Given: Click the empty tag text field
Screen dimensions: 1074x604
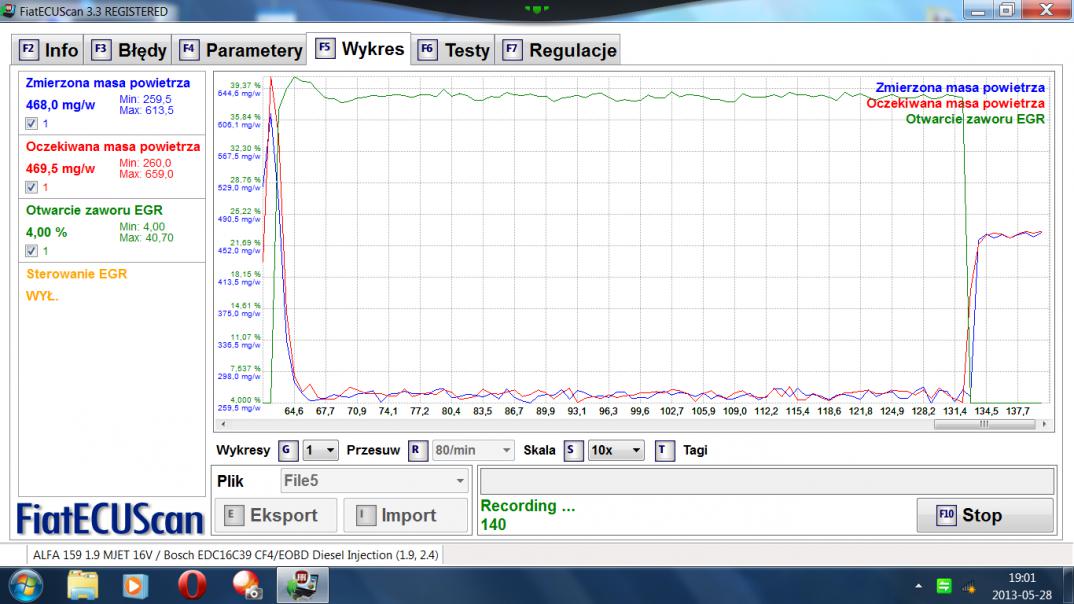Looking at the screenshot, I should click(x=767, y=481).
